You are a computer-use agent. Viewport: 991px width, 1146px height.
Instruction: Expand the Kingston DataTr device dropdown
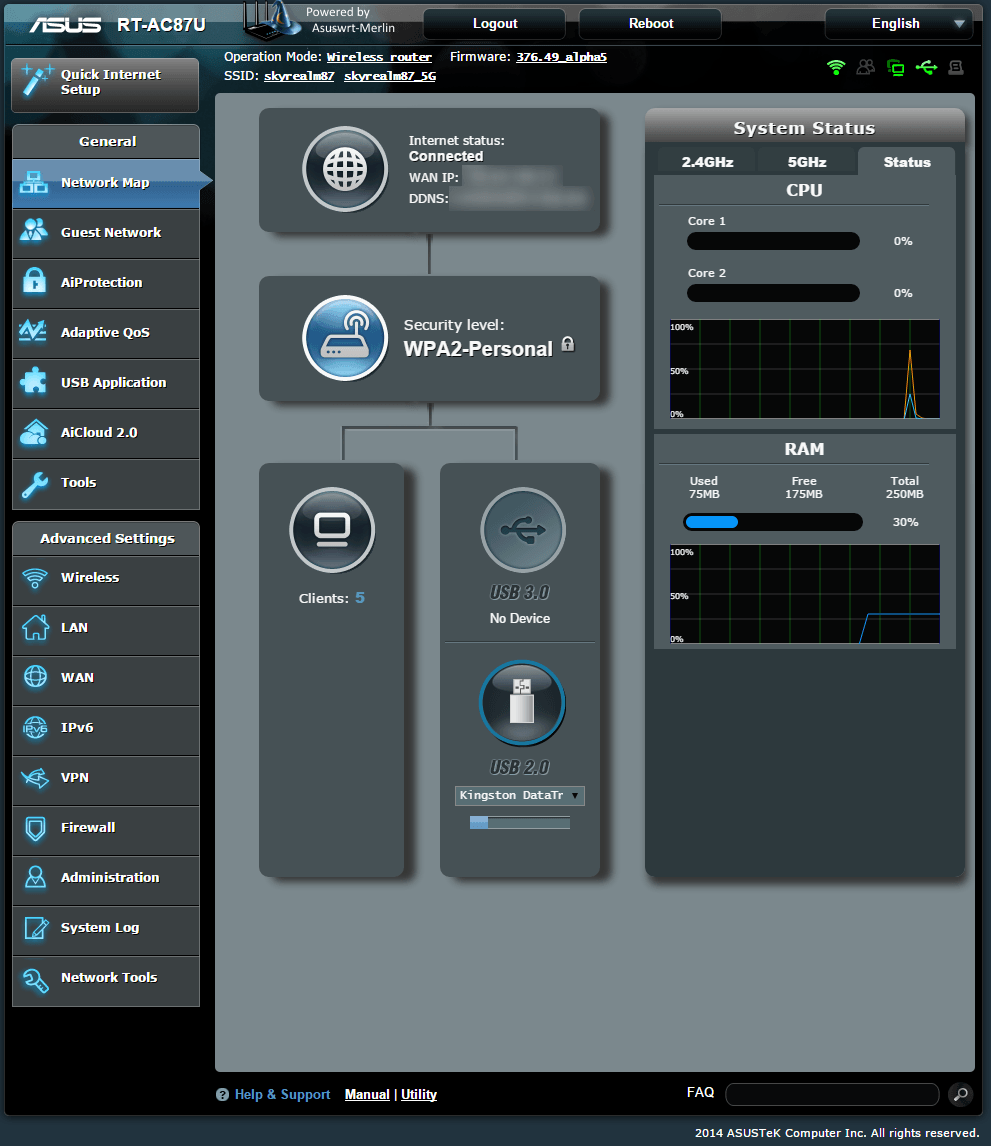click(x=520, y=796)
